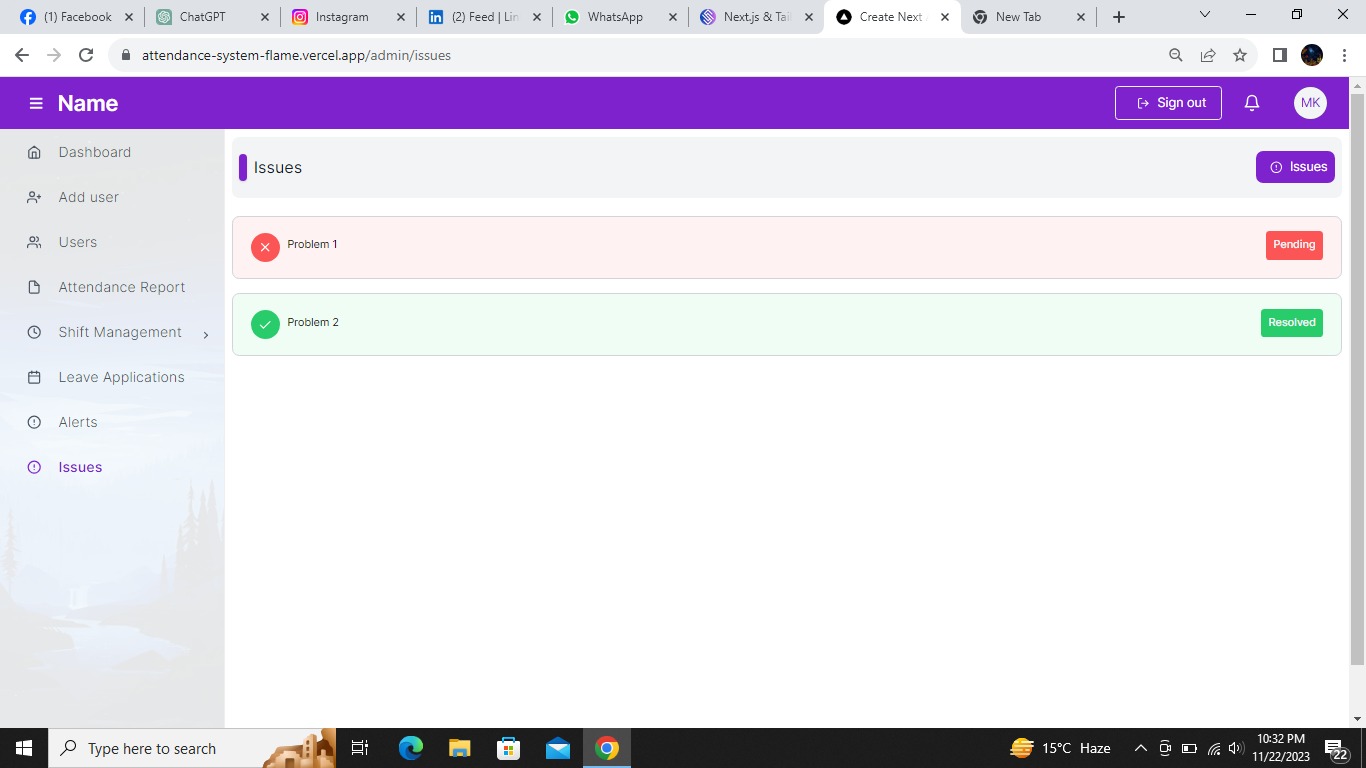Go forward with the browser forward arrow
The height and width of the screenshot is (768, 1366).
click(54, 55)
